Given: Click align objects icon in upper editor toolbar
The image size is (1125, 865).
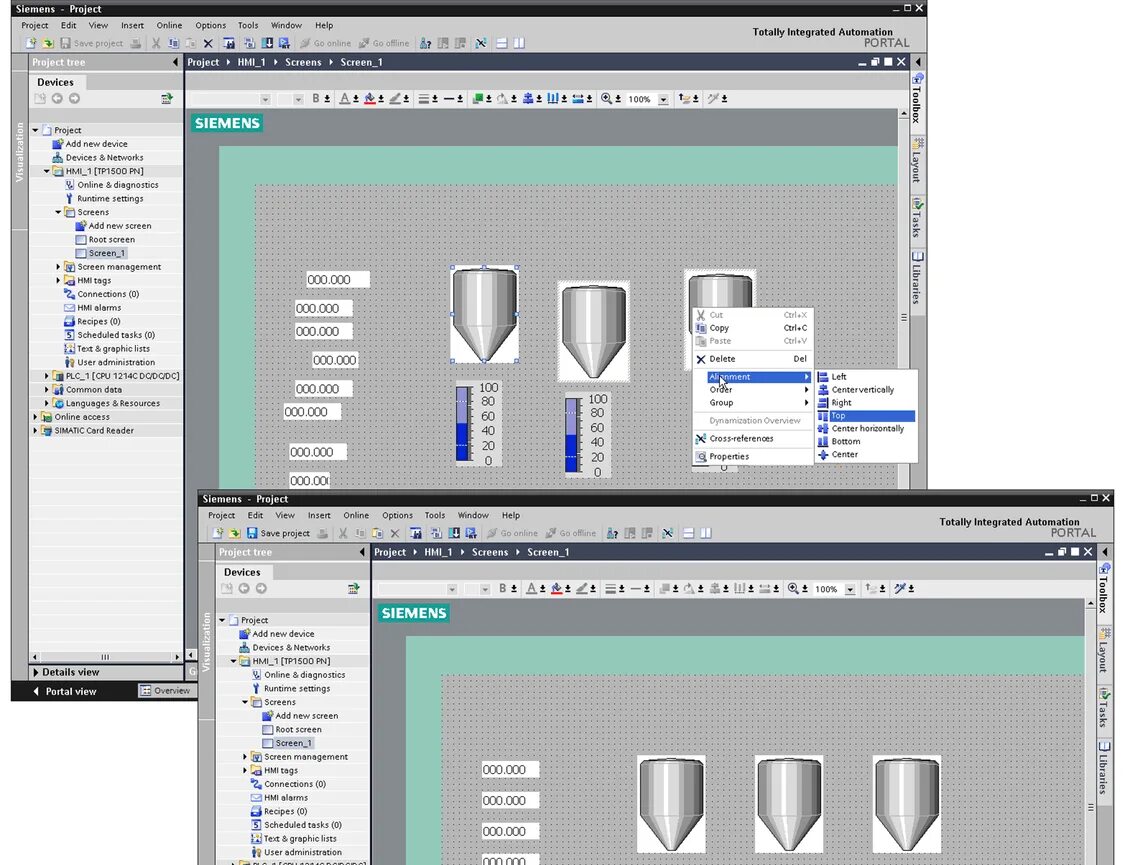Looking at the screenshot, I should (x=528, y=98).
